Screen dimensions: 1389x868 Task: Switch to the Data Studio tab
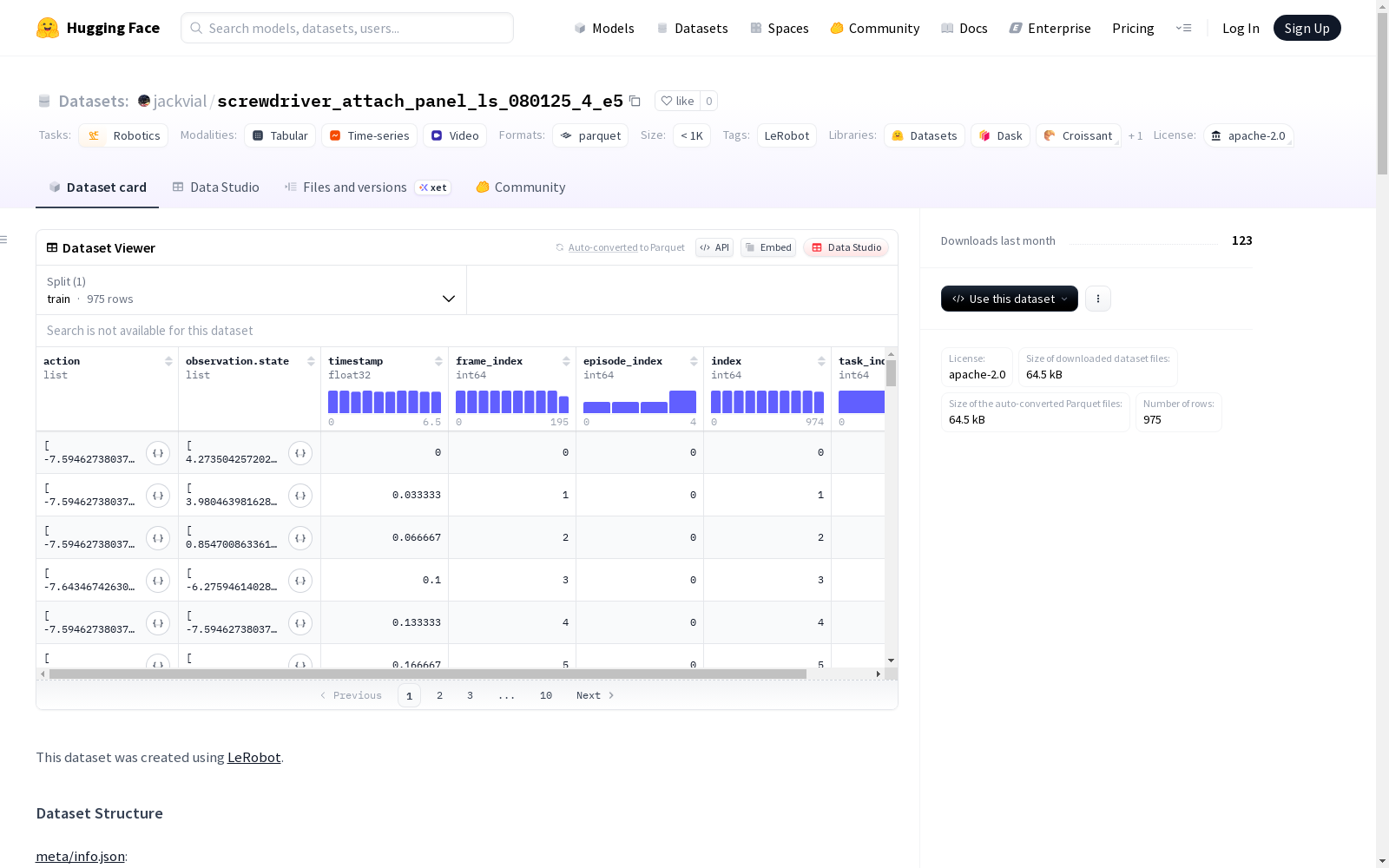click(216, 187)
